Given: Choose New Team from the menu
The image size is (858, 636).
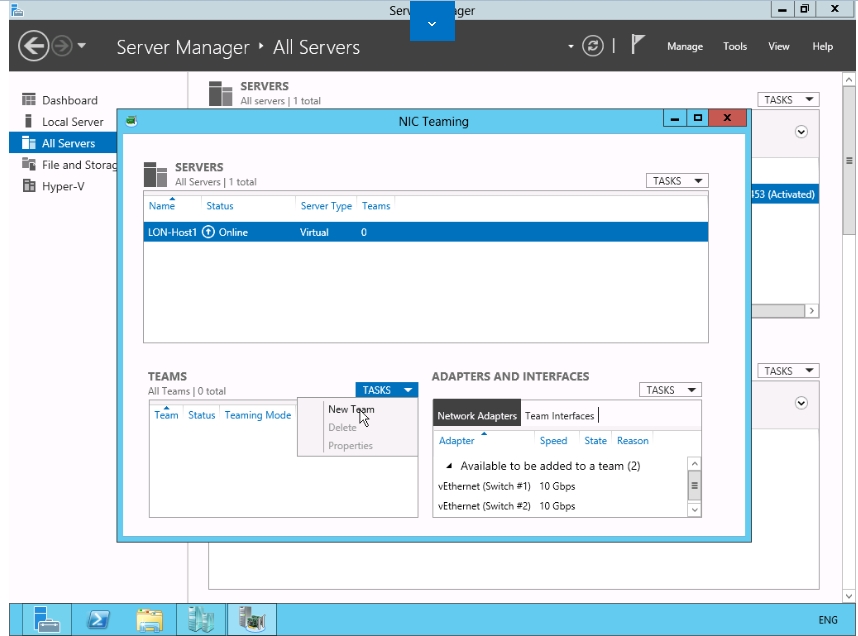Looking at the screenshot, I should [351, 409].
